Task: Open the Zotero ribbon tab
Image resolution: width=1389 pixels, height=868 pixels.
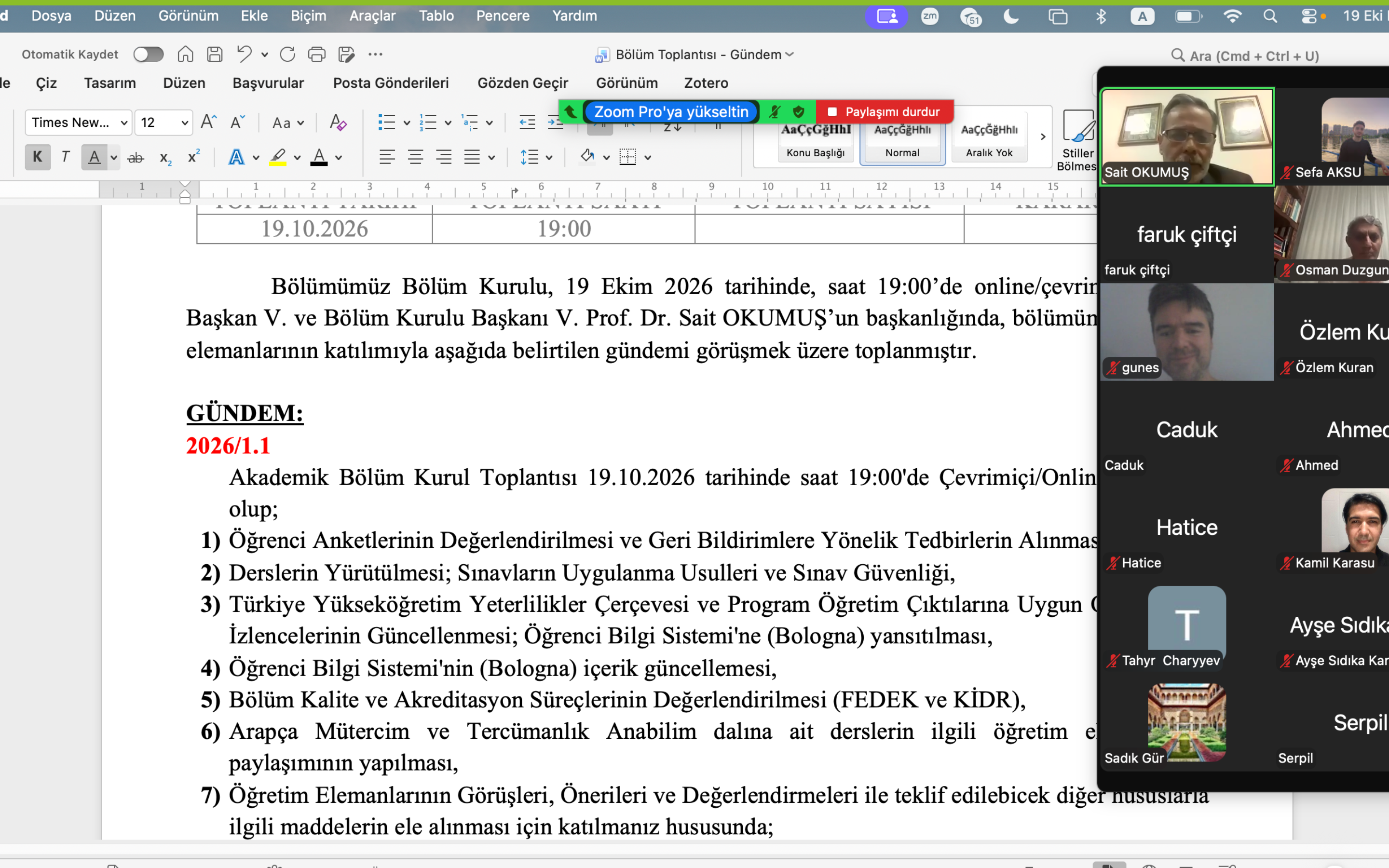Action: tap(706, 82)
